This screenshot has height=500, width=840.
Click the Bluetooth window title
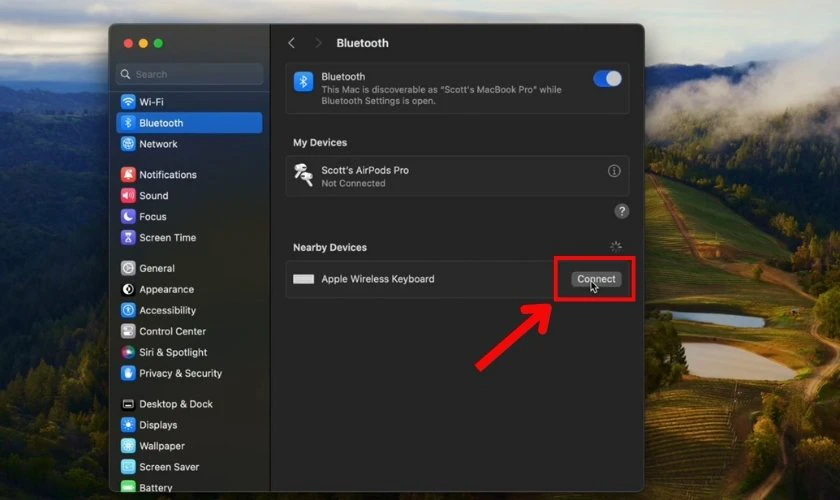tap(362, 43)
